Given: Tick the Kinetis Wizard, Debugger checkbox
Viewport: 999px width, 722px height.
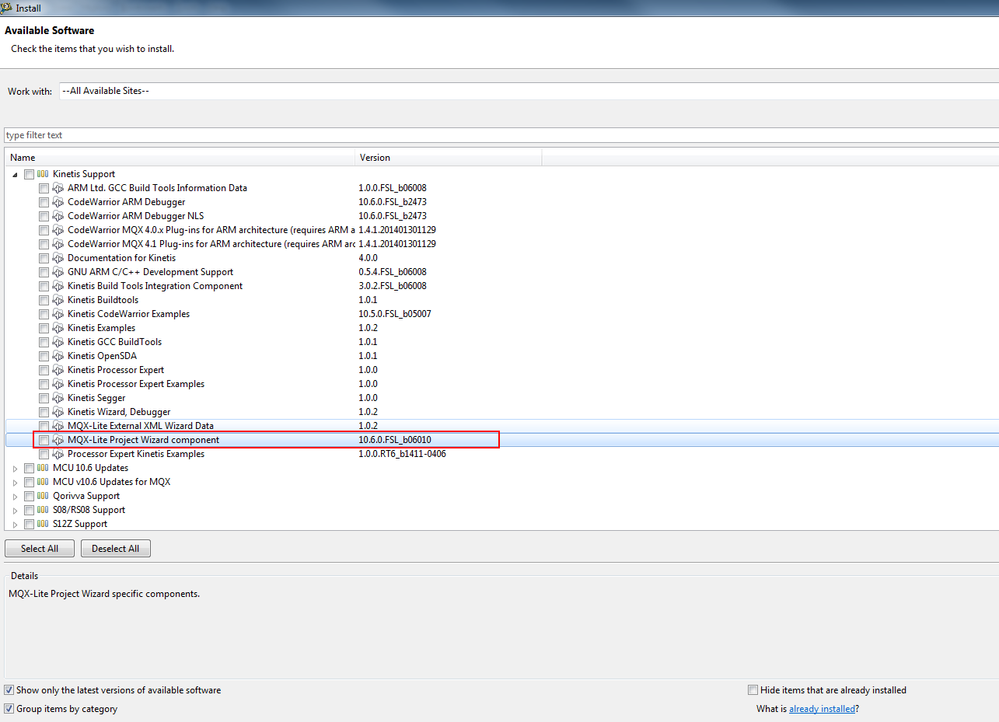Looking at the screenshot, I should [43, 412].
